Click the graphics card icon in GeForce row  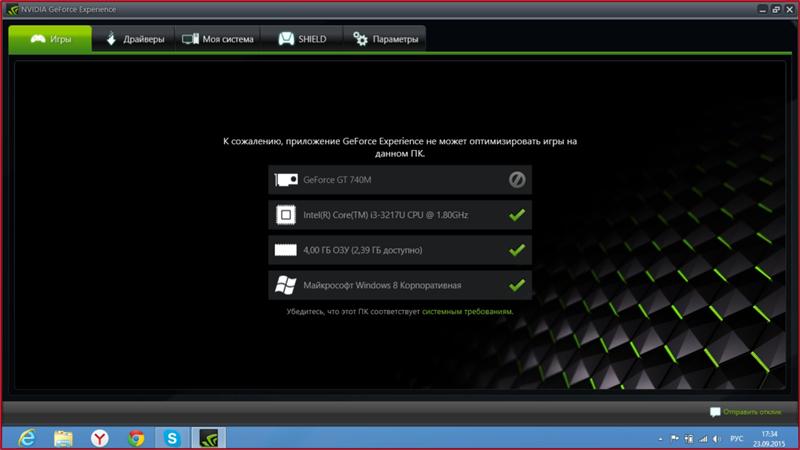coord(286,180)
